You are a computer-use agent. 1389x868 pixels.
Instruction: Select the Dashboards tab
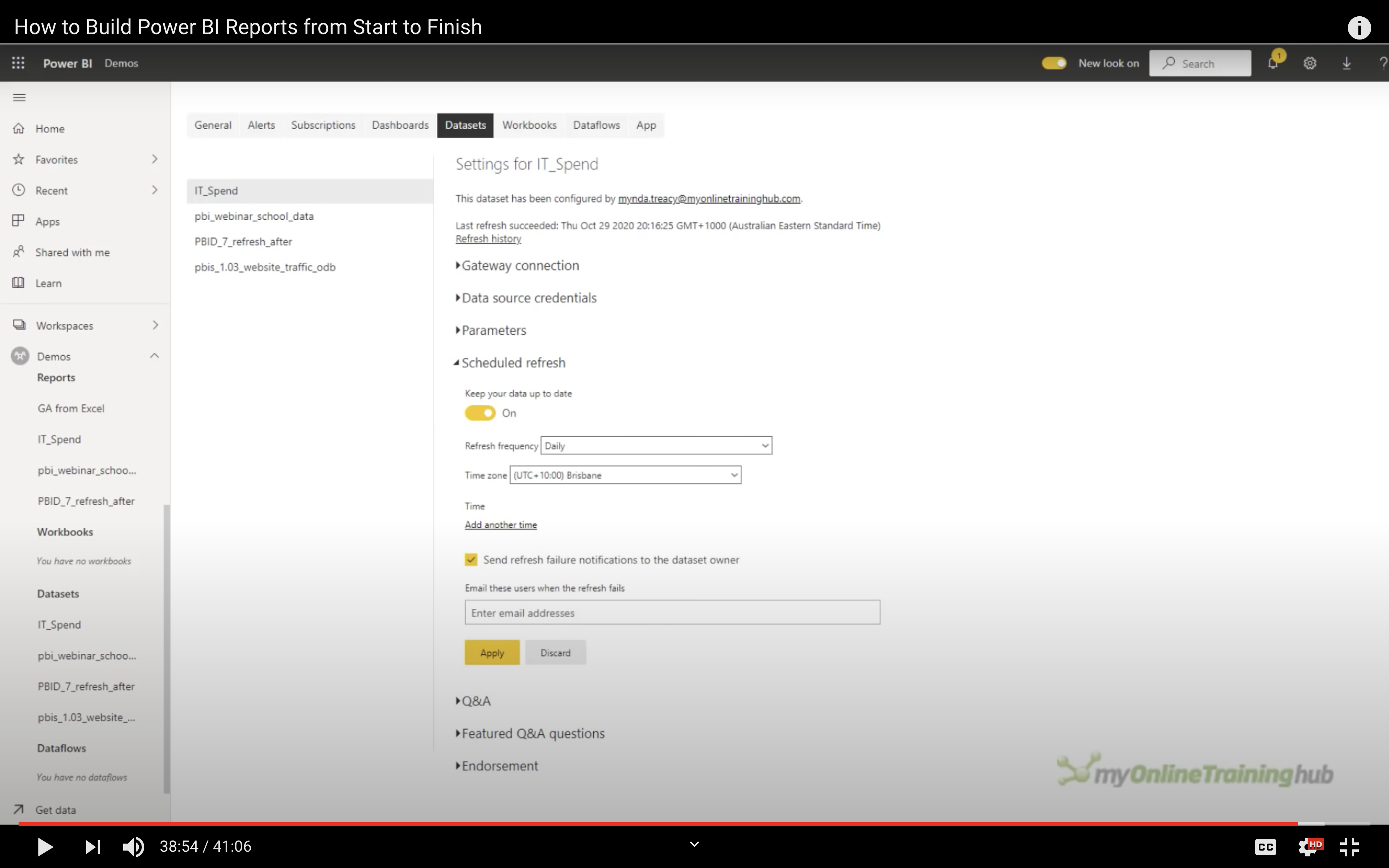[x=400, y=125]
